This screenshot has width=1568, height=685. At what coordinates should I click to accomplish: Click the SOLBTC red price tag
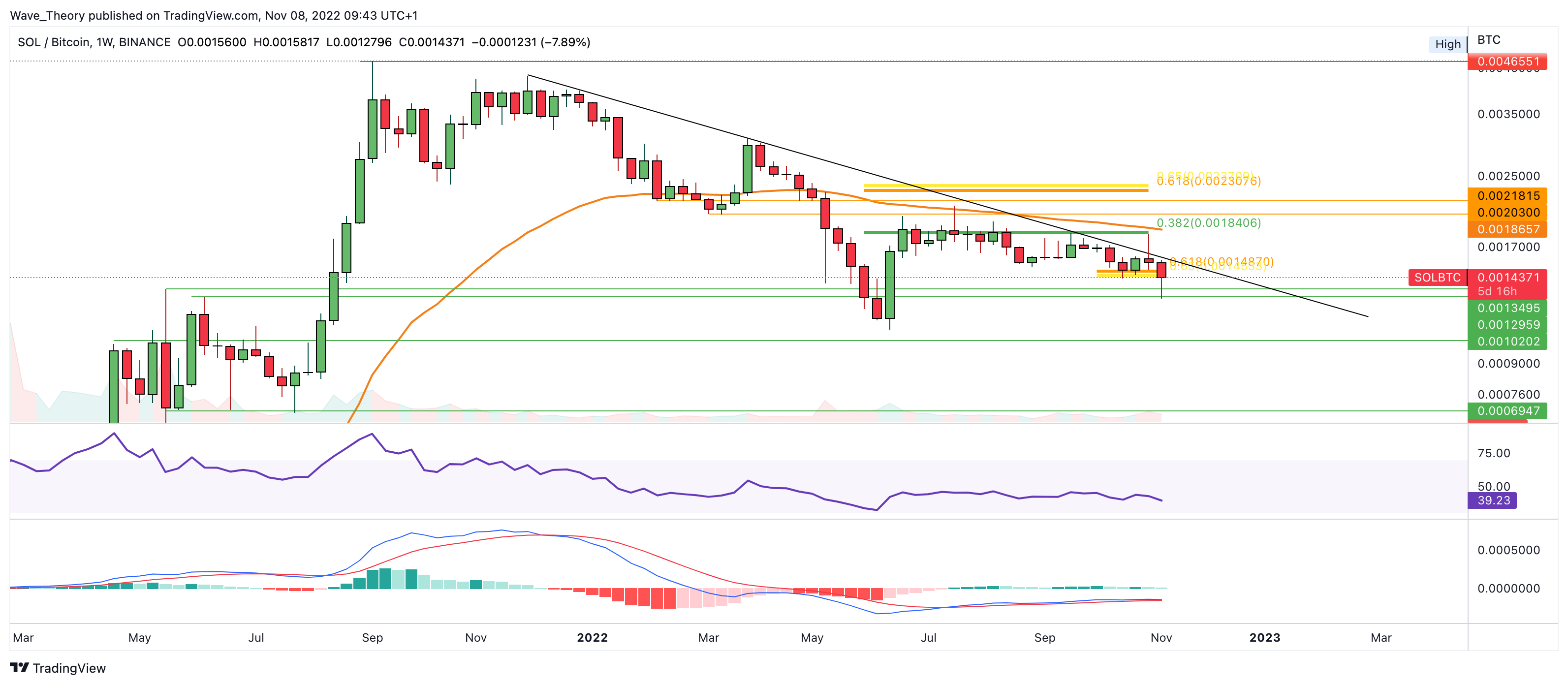(x=1437, y=278)
